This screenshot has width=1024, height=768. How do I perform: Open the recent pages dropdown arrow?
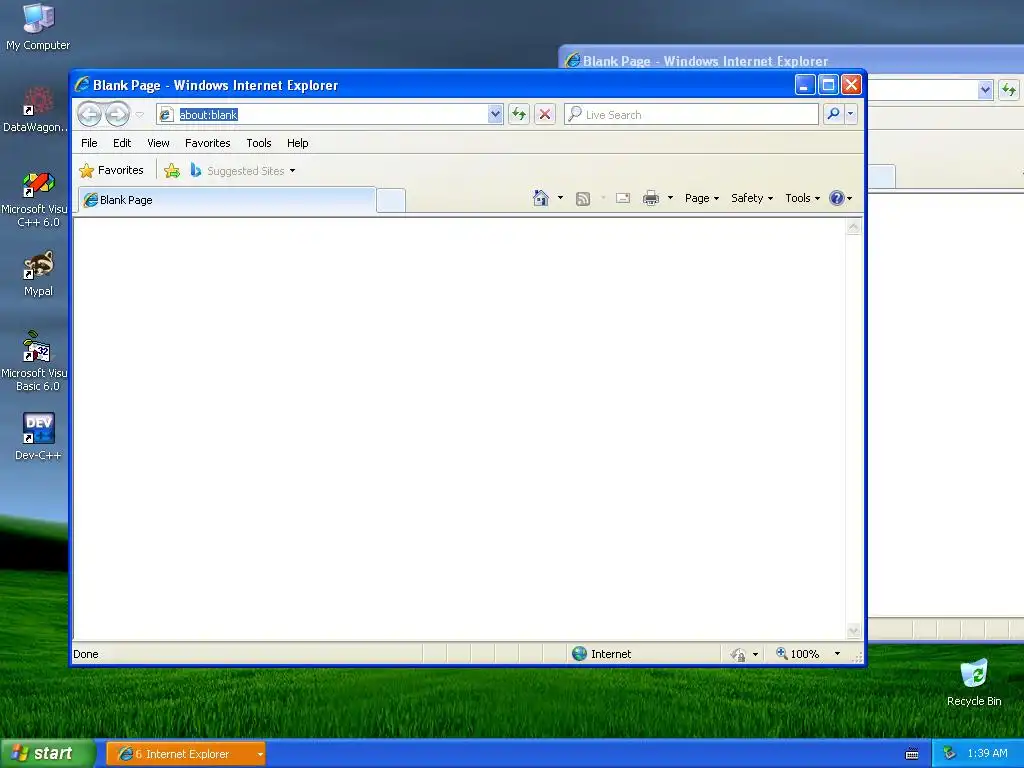(139, 115)
